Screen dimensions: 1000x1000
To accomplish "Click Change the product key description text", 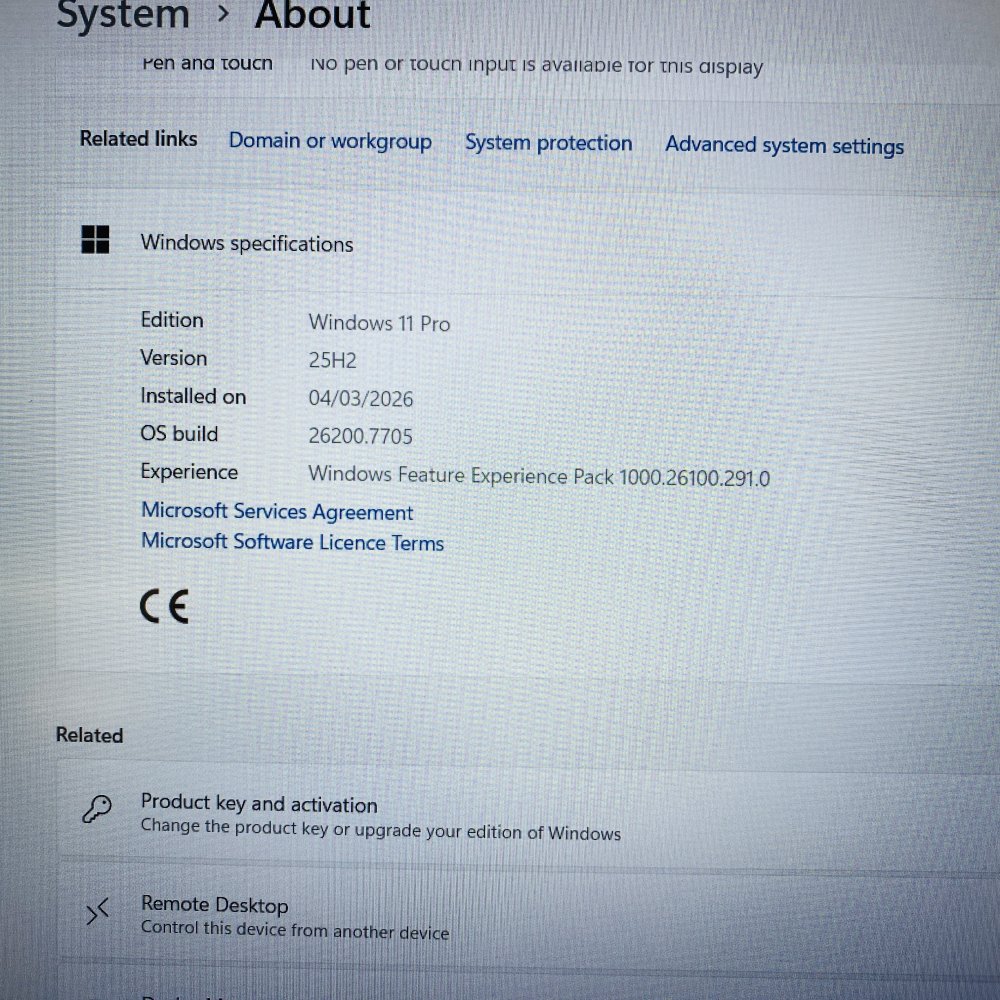I will click(x=381, y=830).
